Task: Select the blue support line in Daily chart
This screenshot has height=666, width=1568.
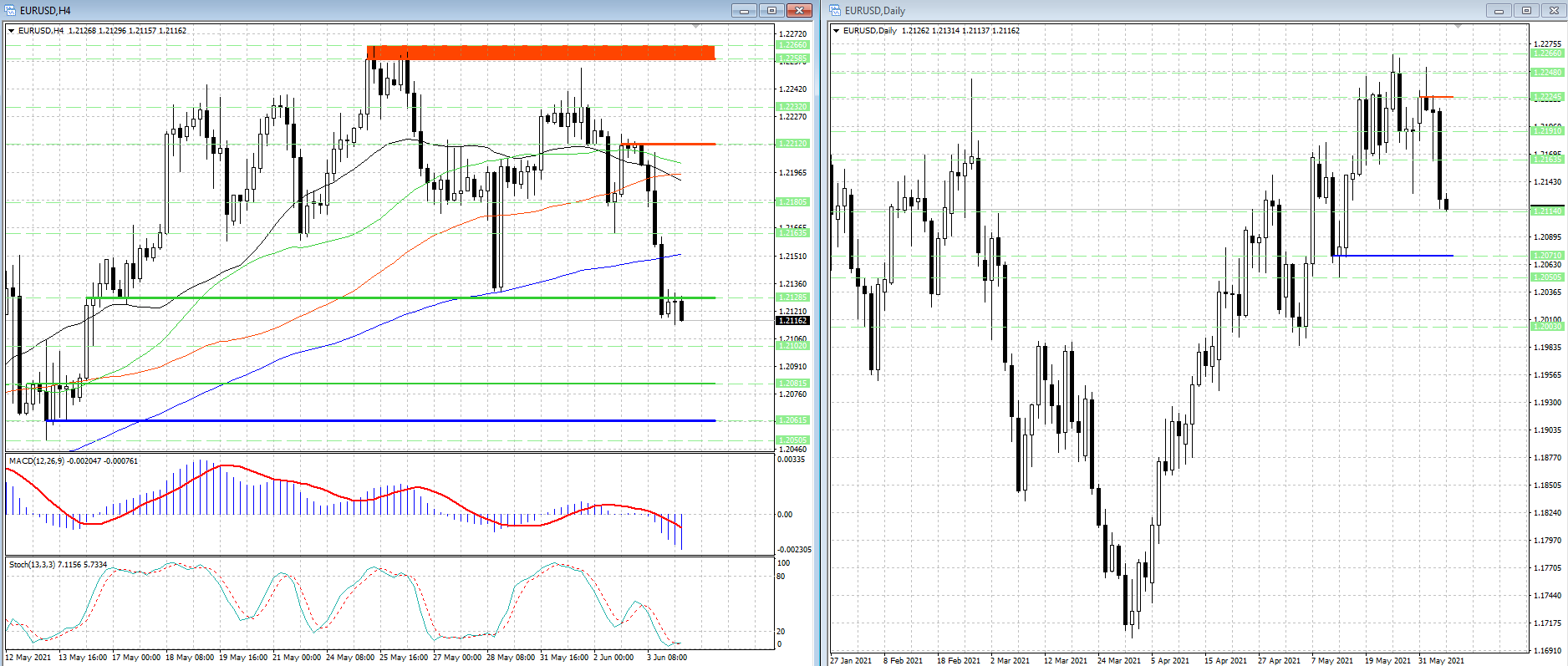Action: point(1392,255)
